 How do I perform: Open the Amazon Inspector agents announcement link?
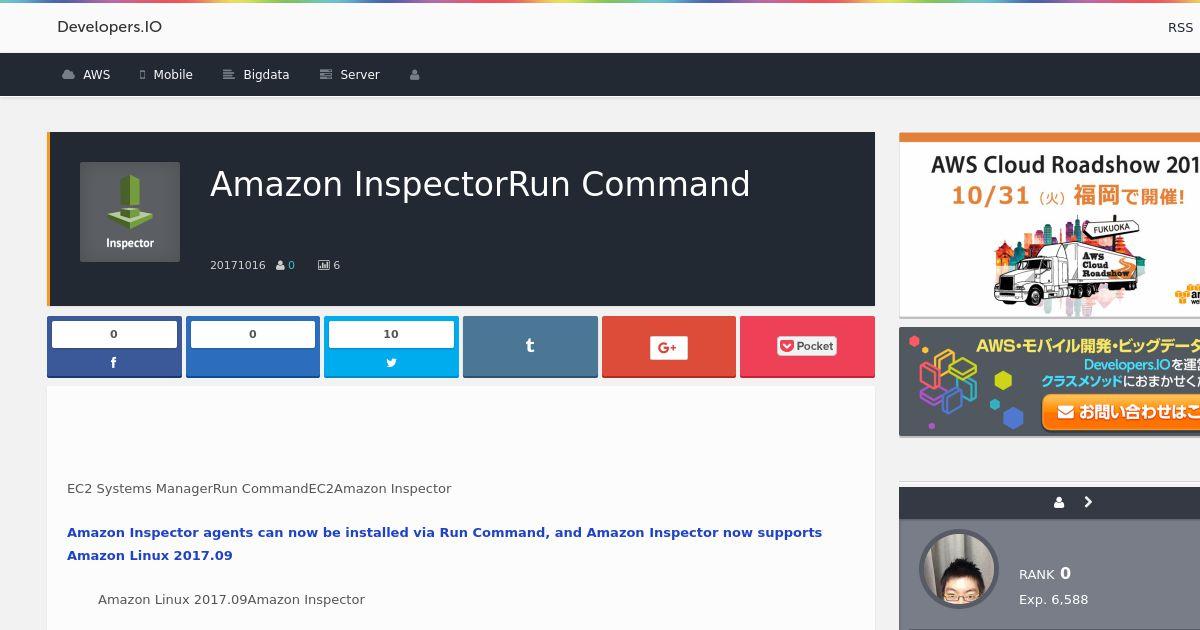(x=444, y=544)
